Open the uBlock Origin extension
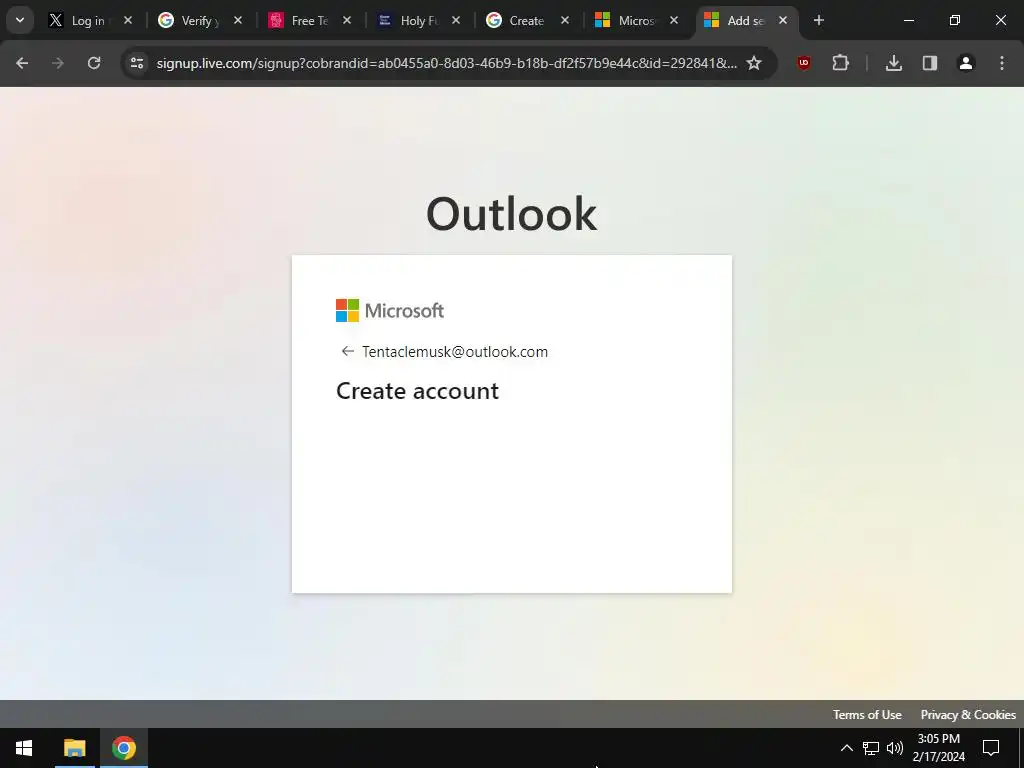Image resolution: width=1024 pixels, height=768 pixels. point(804,63)
